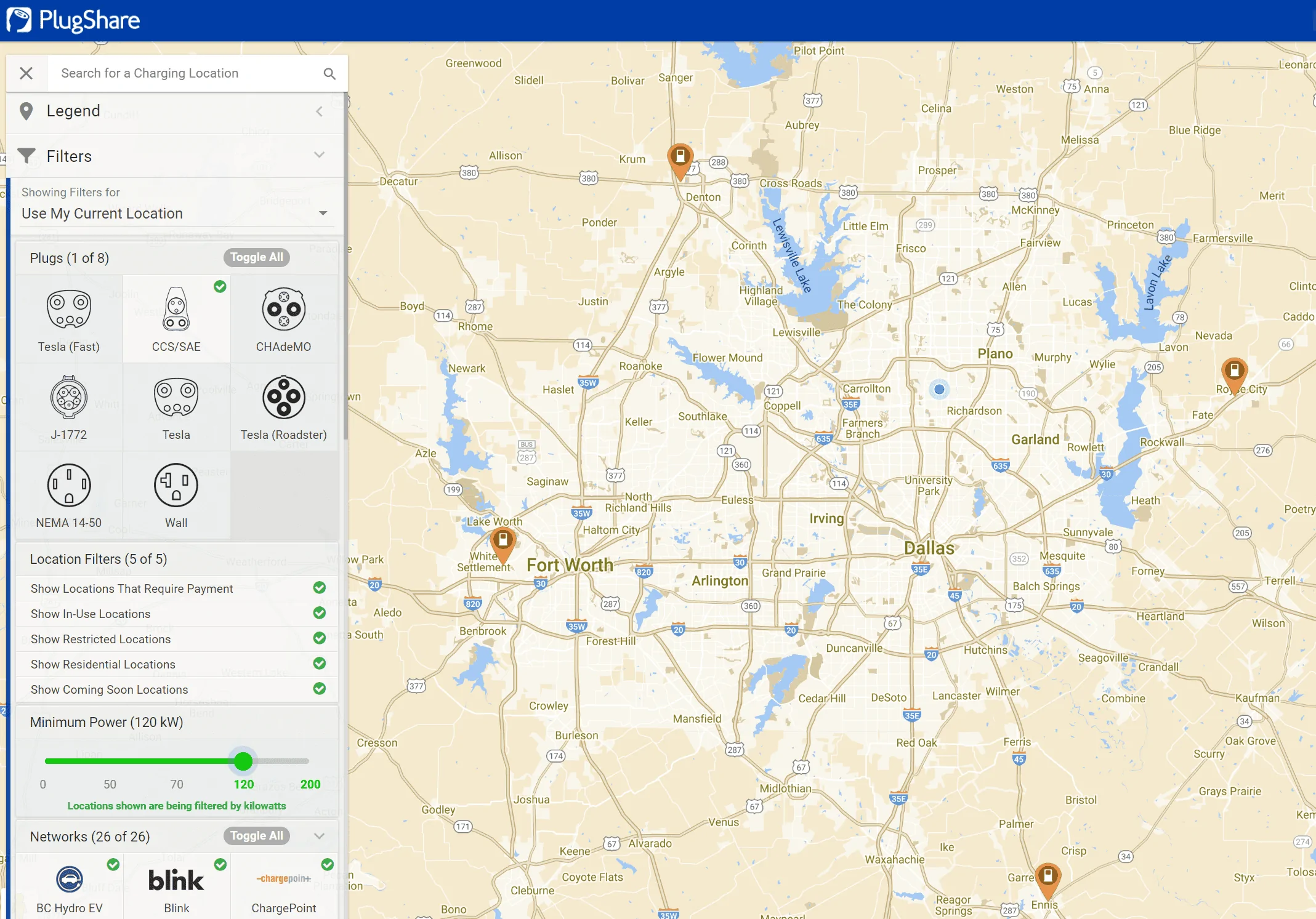This screenshot has width=1316, height=919.
Task: Click the search magnifier icon
Action: tap(329, 73)
